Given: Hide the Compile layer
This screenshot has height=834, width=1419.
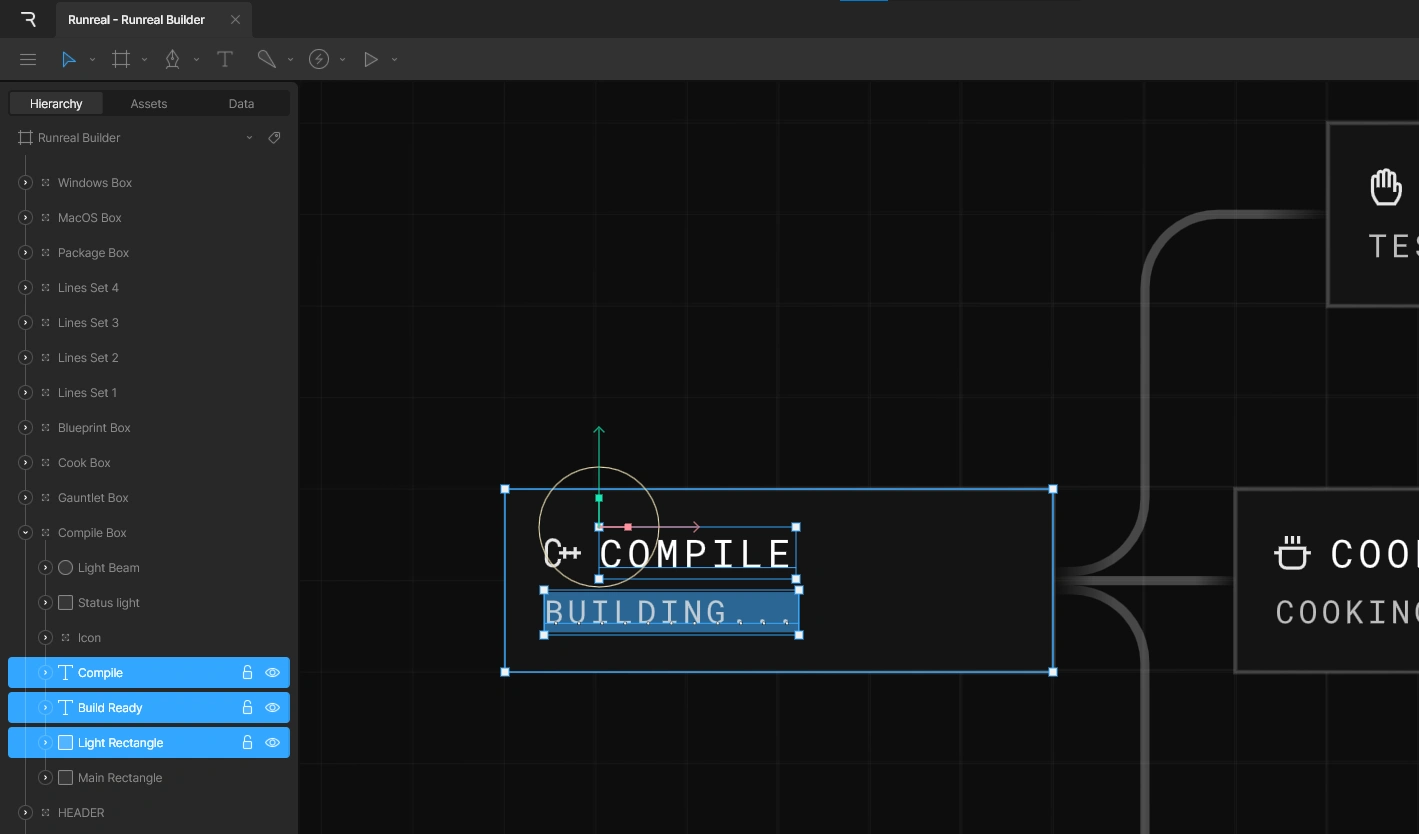Looking at the screenshot, I should (x=272, y=673).
